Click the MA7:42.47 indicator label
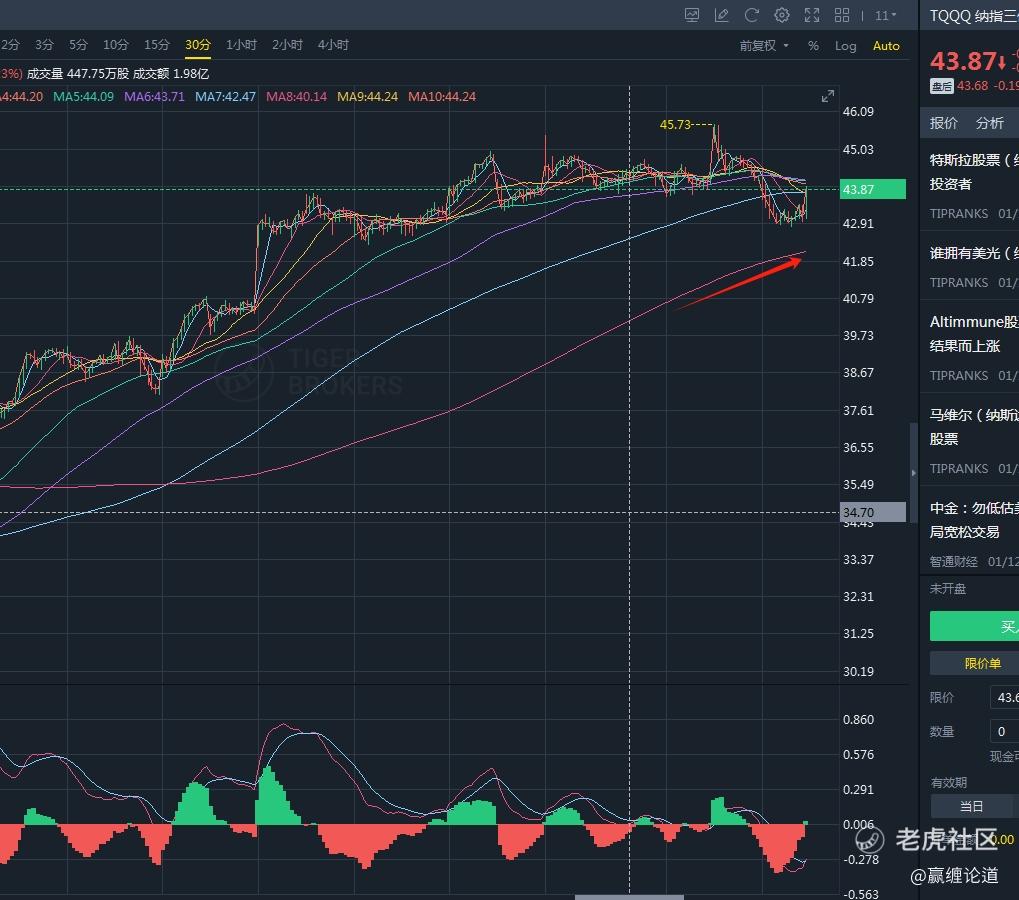Screen dimensions: 1019x900 [x=226, y=96]
